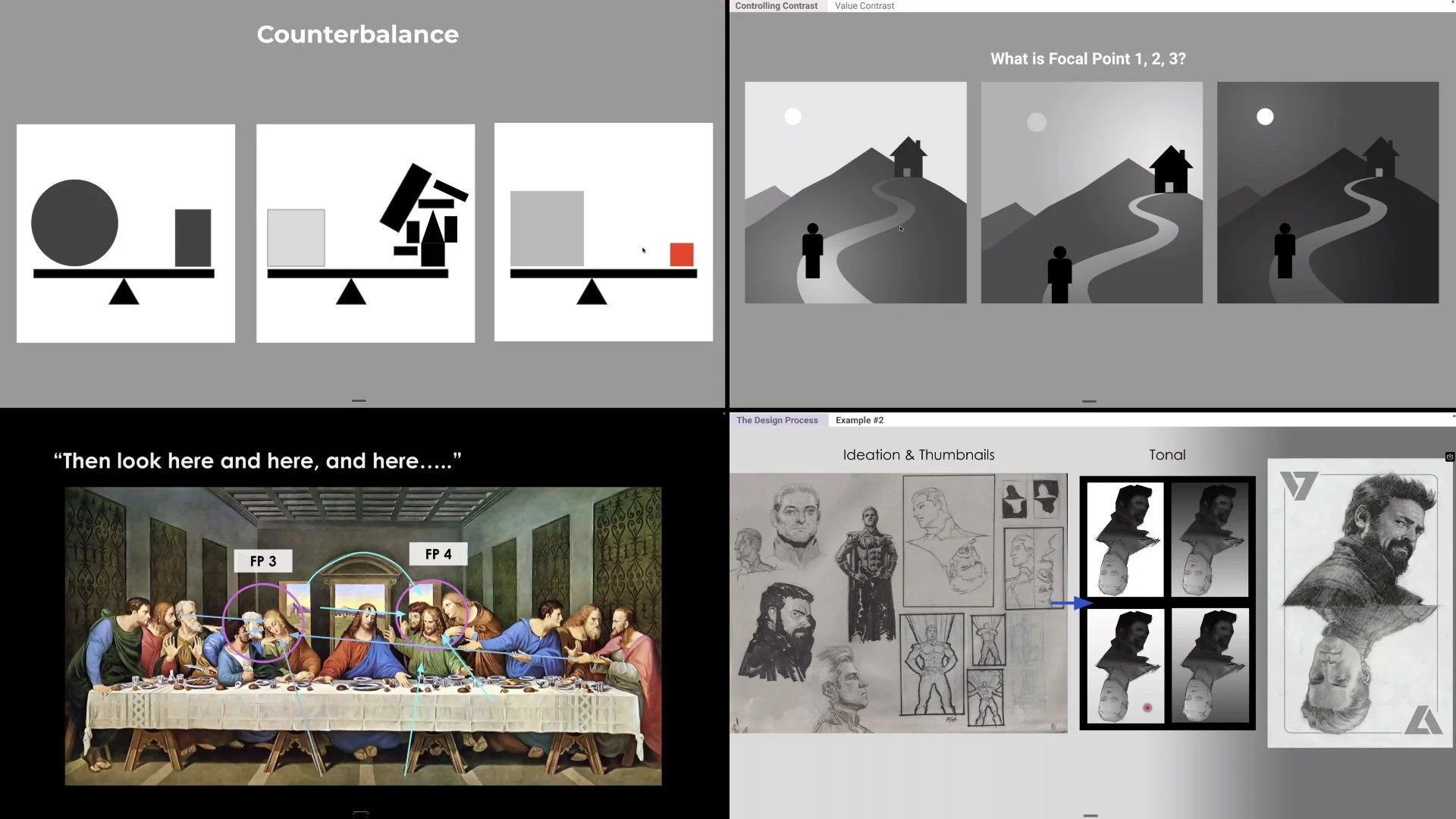Click the camera snapshot icon
Image resolution: width=1456 pixels, height=819 pixels.
click(x=1449, y=457)
